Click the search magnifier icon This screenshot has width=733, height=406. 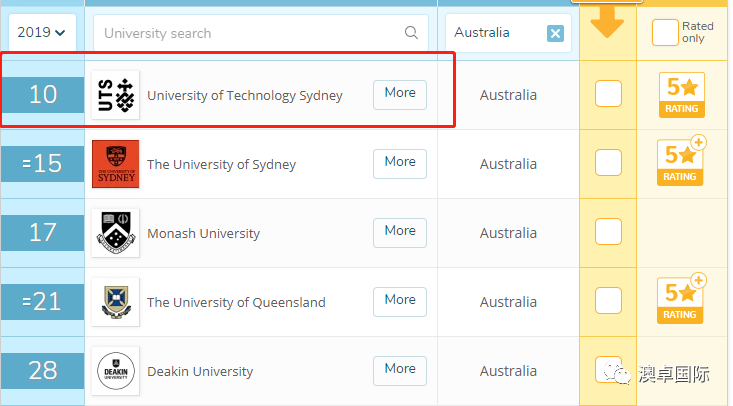pyautogui.click(x=411, y=33)
